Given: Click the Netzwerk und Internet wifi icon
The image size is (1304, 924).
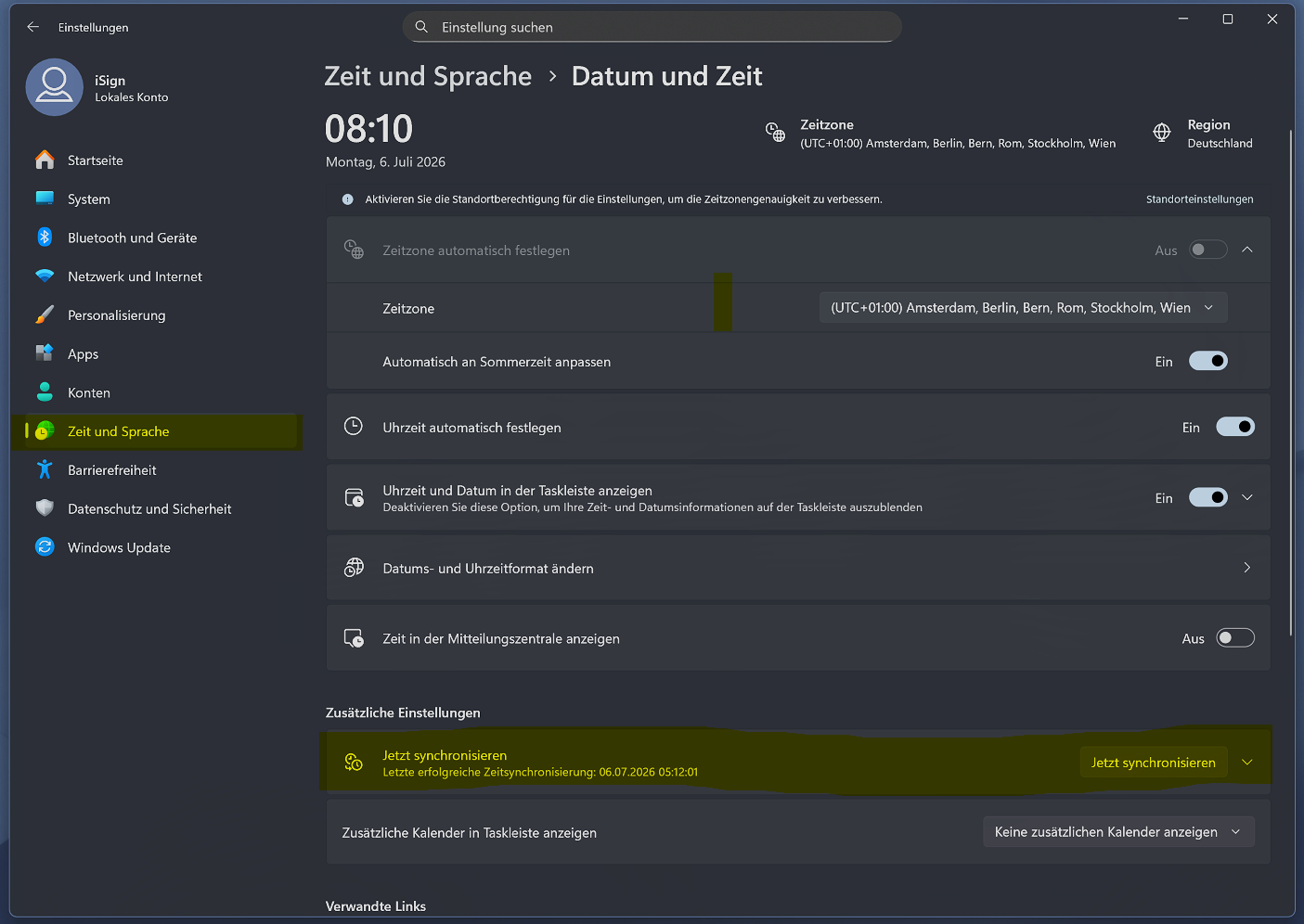Looking at the screenshot, I should pos(45,276).
